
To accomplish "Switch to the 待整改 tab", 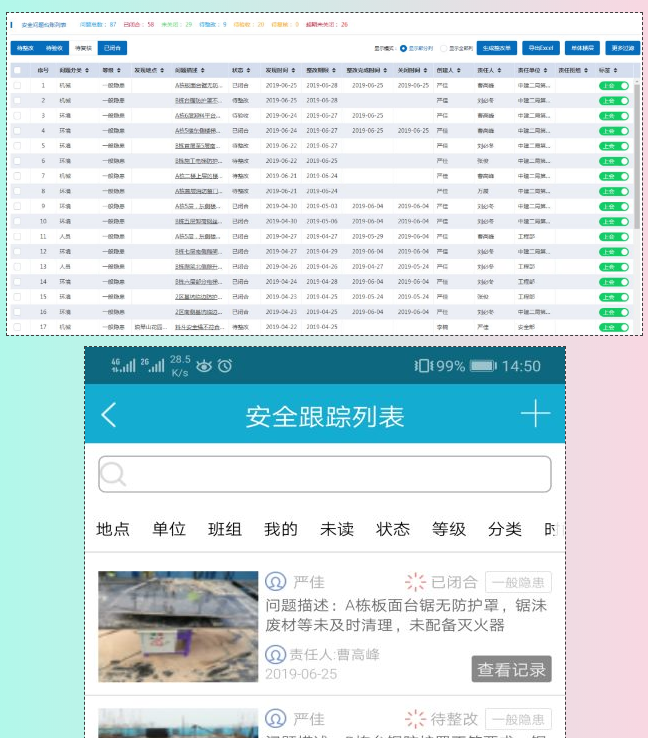I will coord(25,48).
